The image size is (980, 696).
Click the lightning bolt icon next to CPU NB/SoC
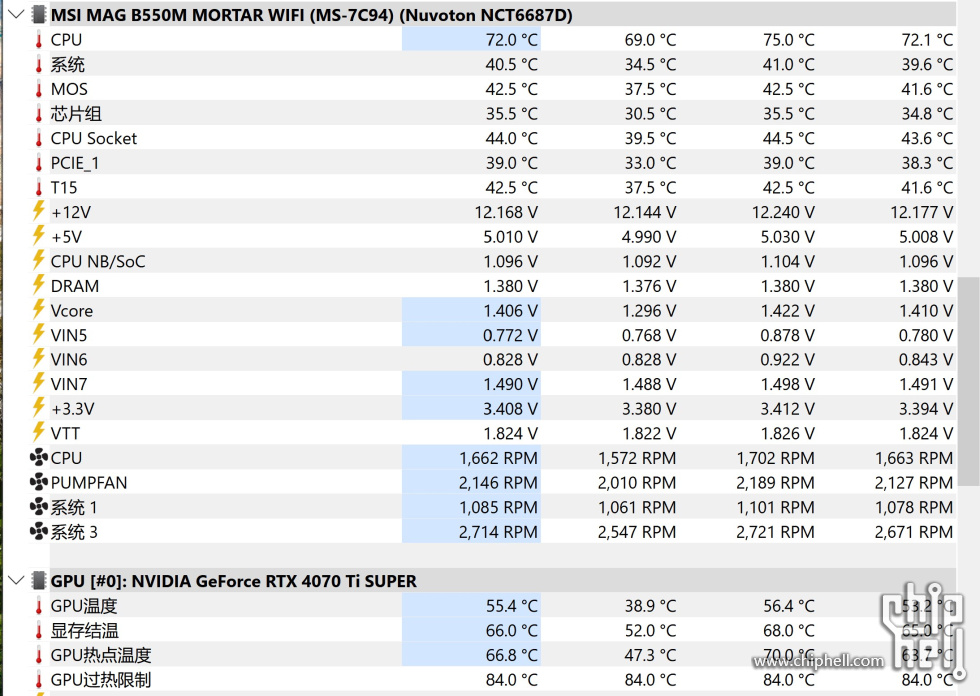click(x=39, y=260)
